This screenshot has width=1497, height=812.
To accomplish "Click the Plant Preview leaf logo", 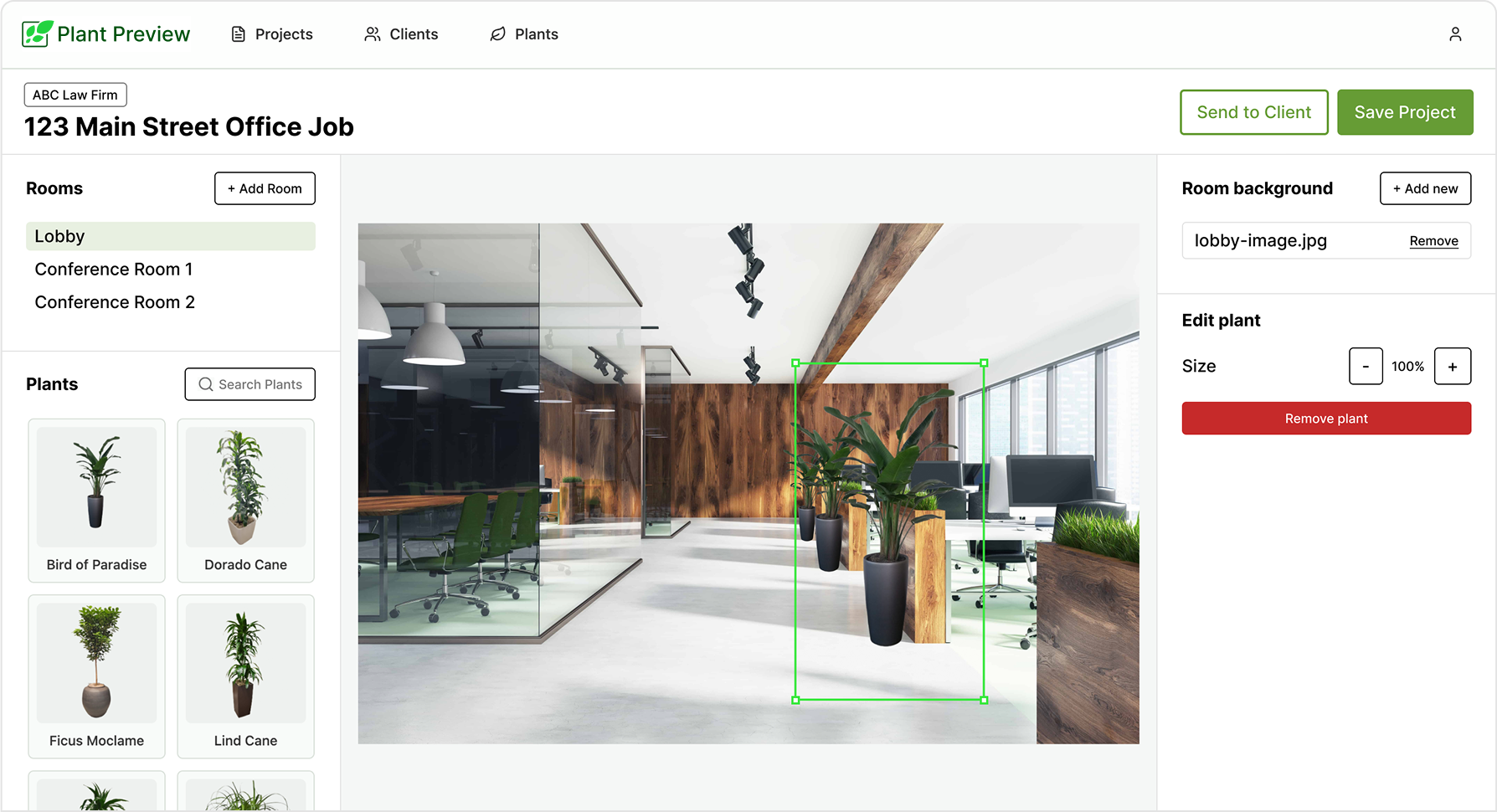I will point(38,33).
